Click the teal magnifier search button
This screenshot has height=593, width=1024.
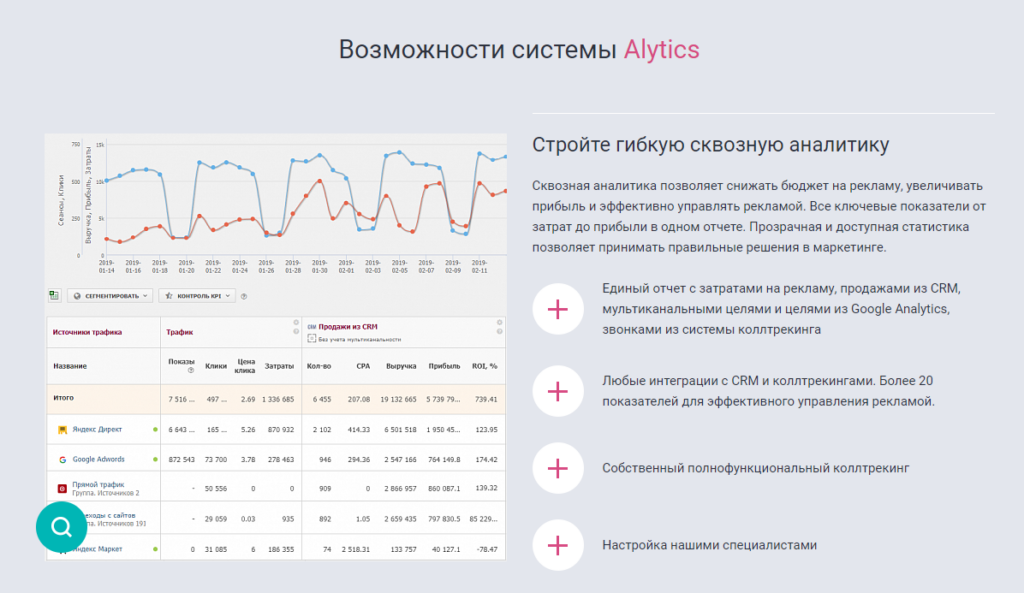point(62,527)
